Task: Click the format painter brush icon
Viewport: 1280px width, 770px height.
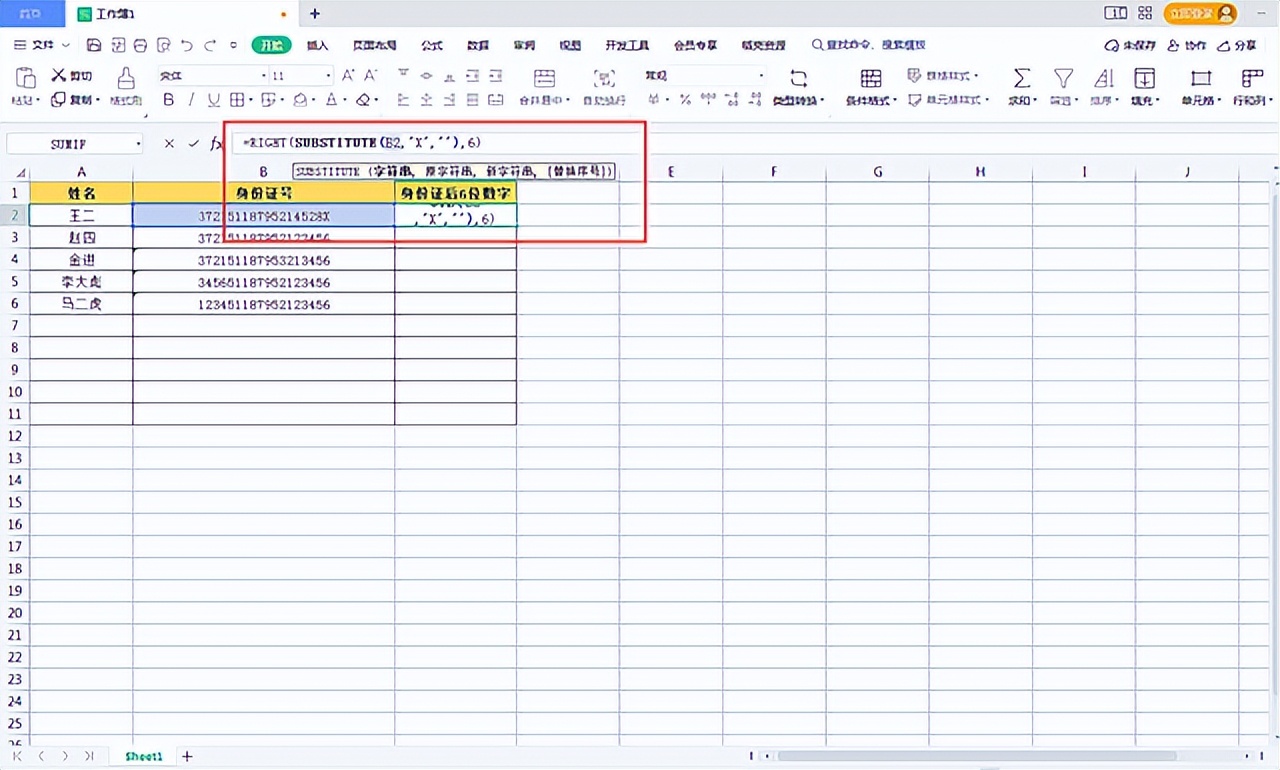Action: coord(126,79)
